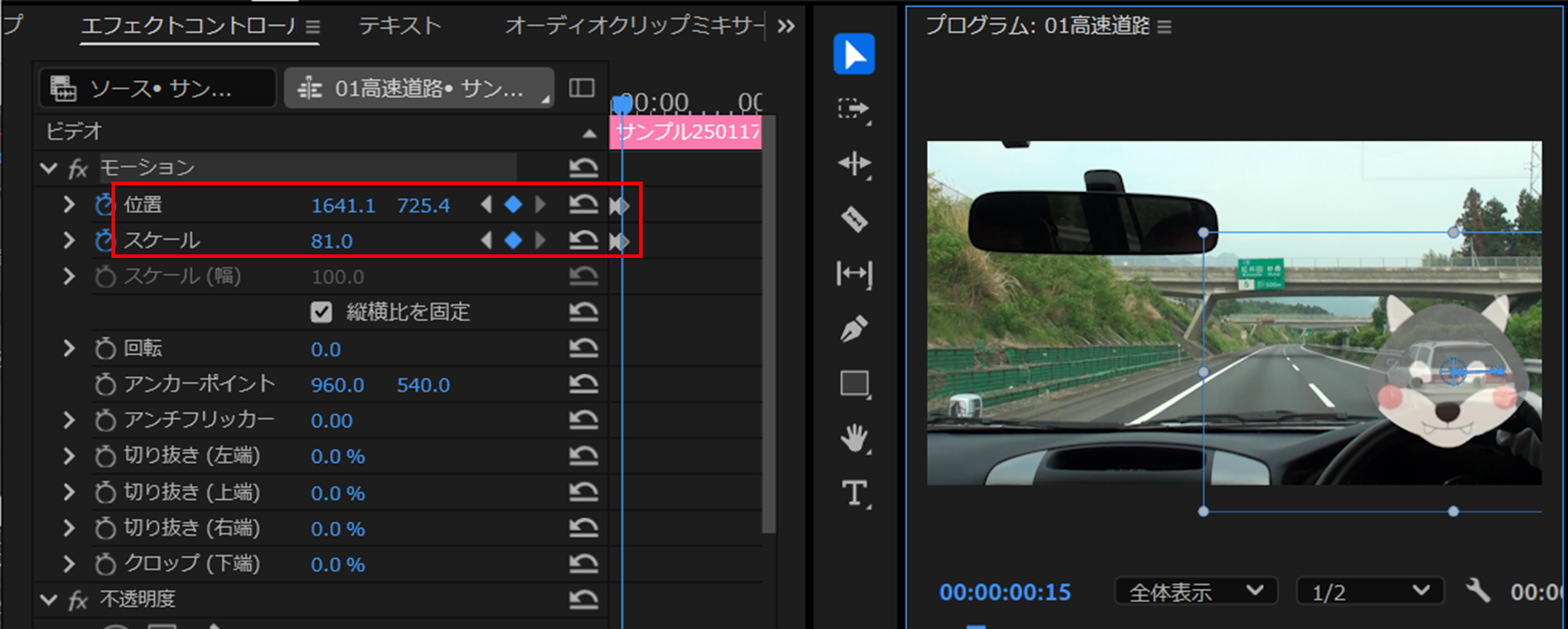Add or remove スケール keyframe diamond
This screenshot has height=629, width=1568.
tap(514, 240)
